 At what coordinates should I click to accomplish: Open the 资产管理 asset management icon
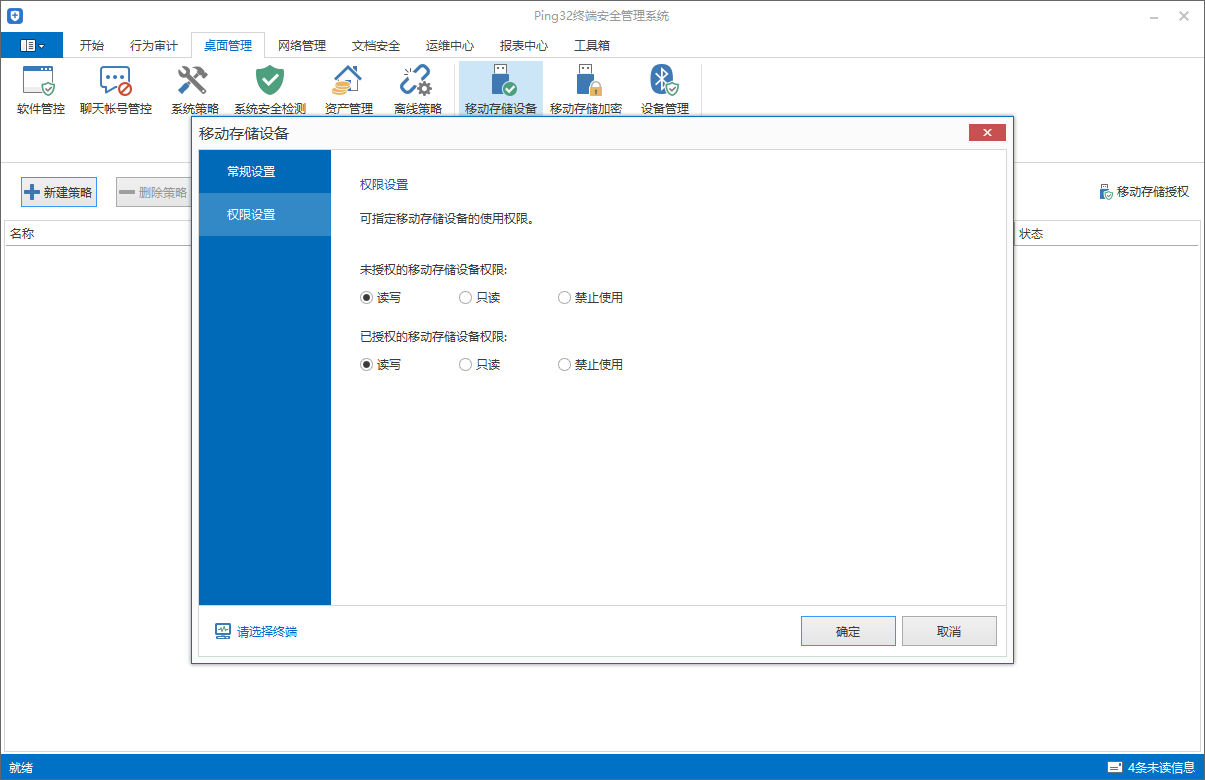348,90
